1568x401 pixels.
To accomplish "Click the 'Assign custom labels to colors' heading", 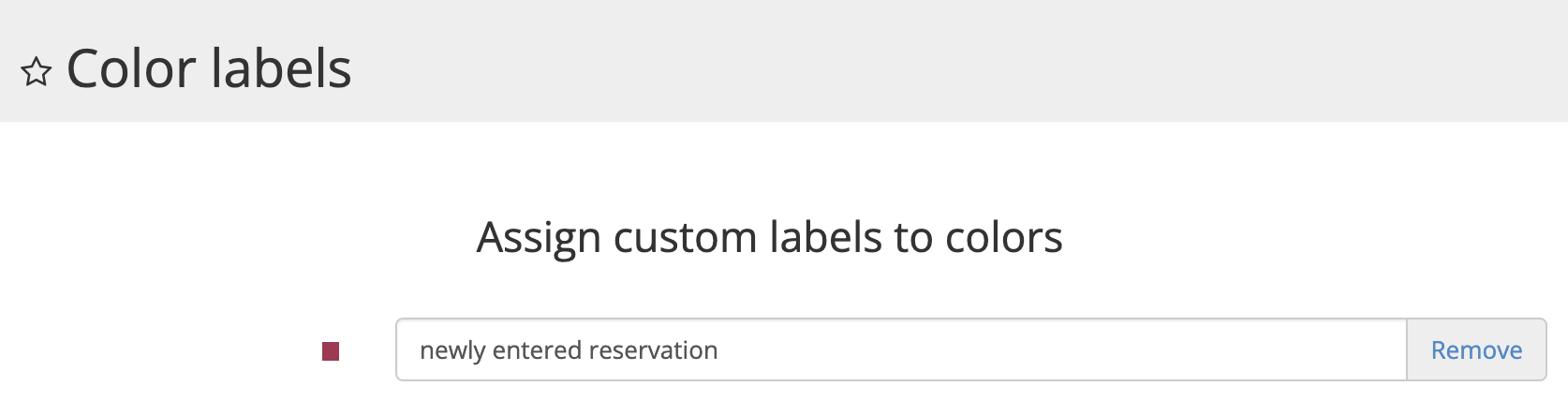I will [x=769, y=237].
